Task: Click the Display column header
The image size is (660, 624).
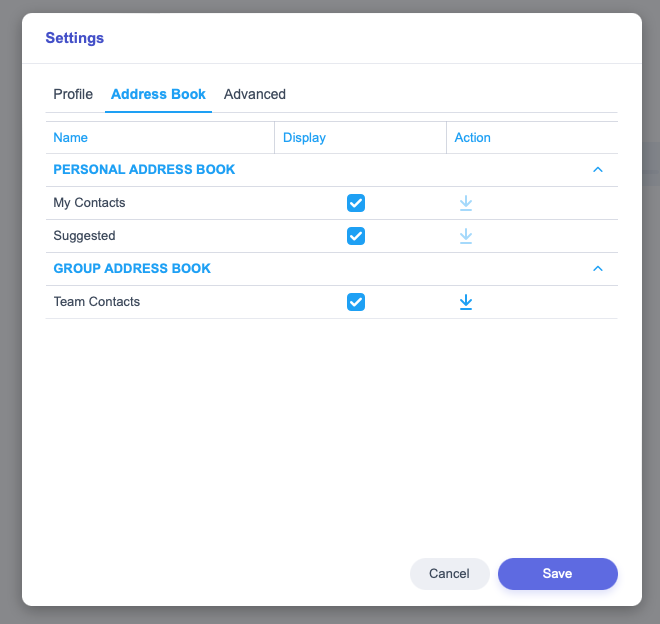Action: pyautogui.click(x=305, y=138)
